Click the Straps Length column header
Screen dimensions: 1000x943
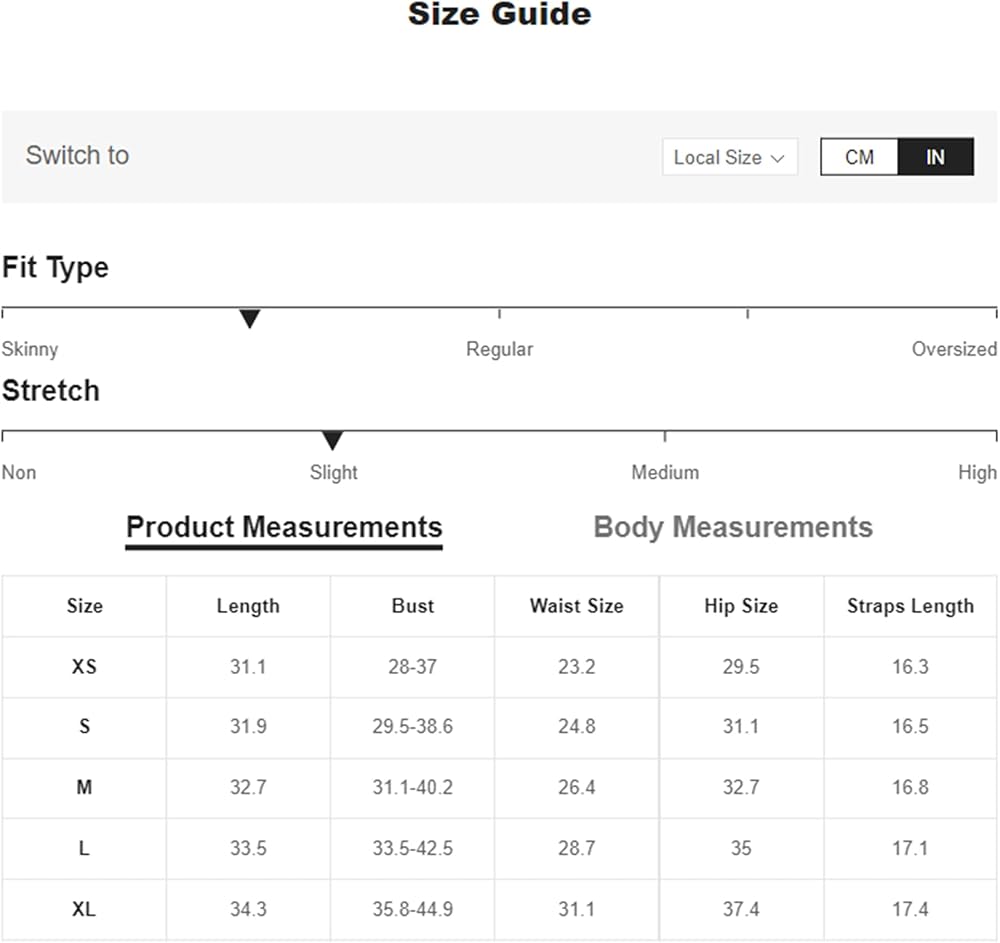pyautogui.click(x=910, y=606)
